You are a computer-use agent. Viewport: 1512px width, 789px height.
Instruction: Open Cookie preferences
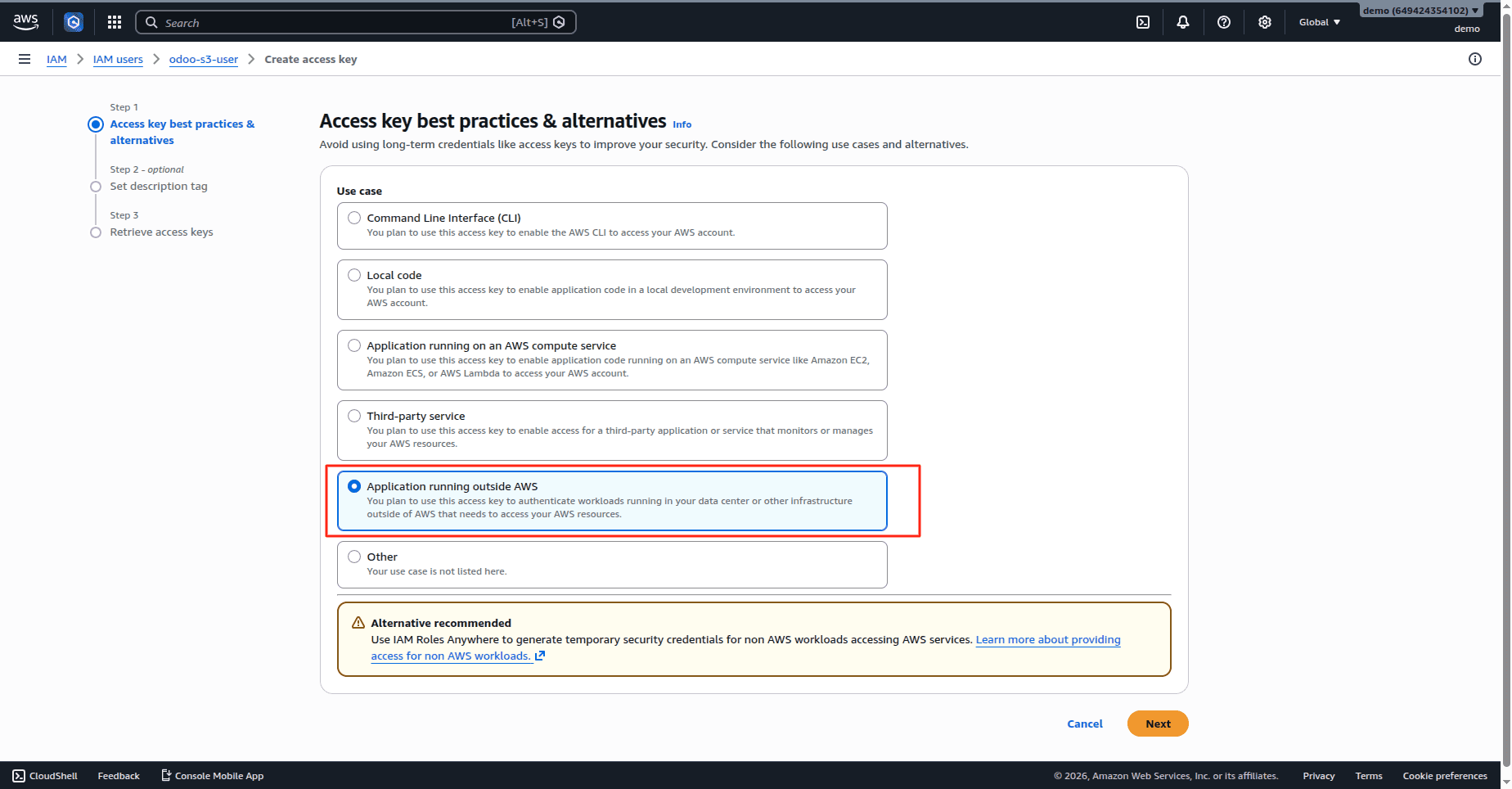coord(1445,776)
